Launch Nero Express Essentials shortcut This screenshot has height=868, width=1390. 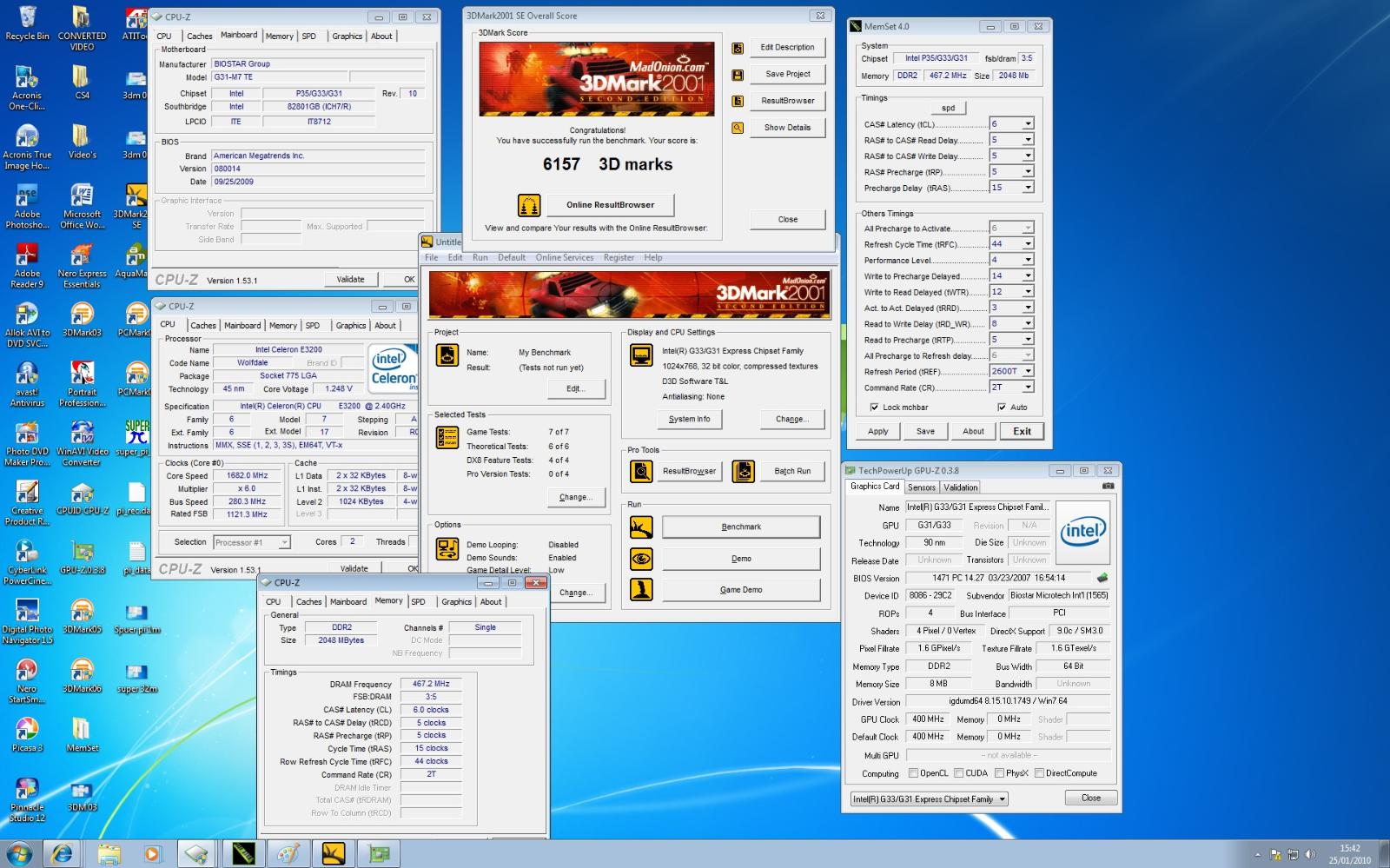point(82,264)
